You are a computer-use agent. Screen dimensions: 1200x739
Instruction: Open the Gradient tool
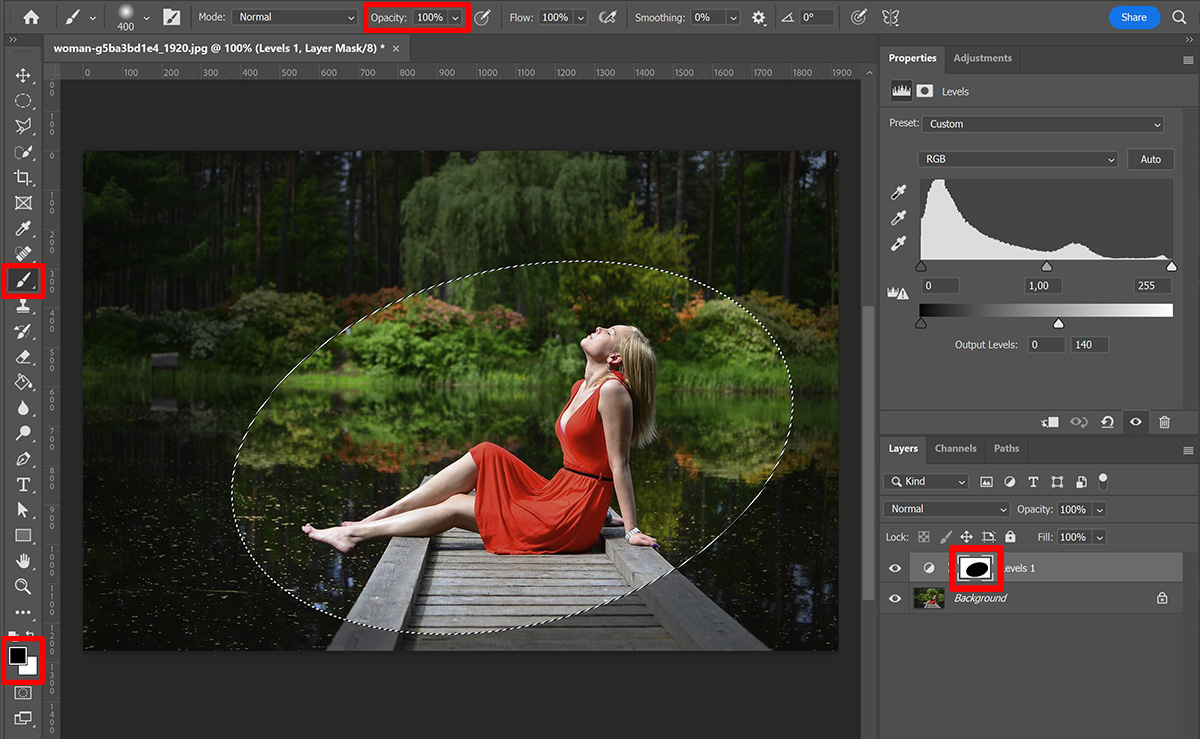(x=23, y=382)
